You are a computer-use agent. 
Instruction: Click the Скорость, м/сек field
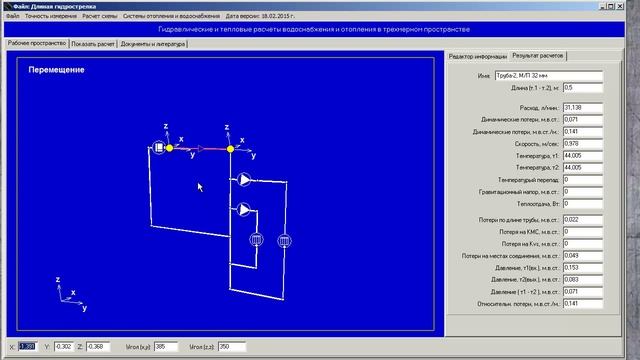pyautogui.click(x=582, y=144)
